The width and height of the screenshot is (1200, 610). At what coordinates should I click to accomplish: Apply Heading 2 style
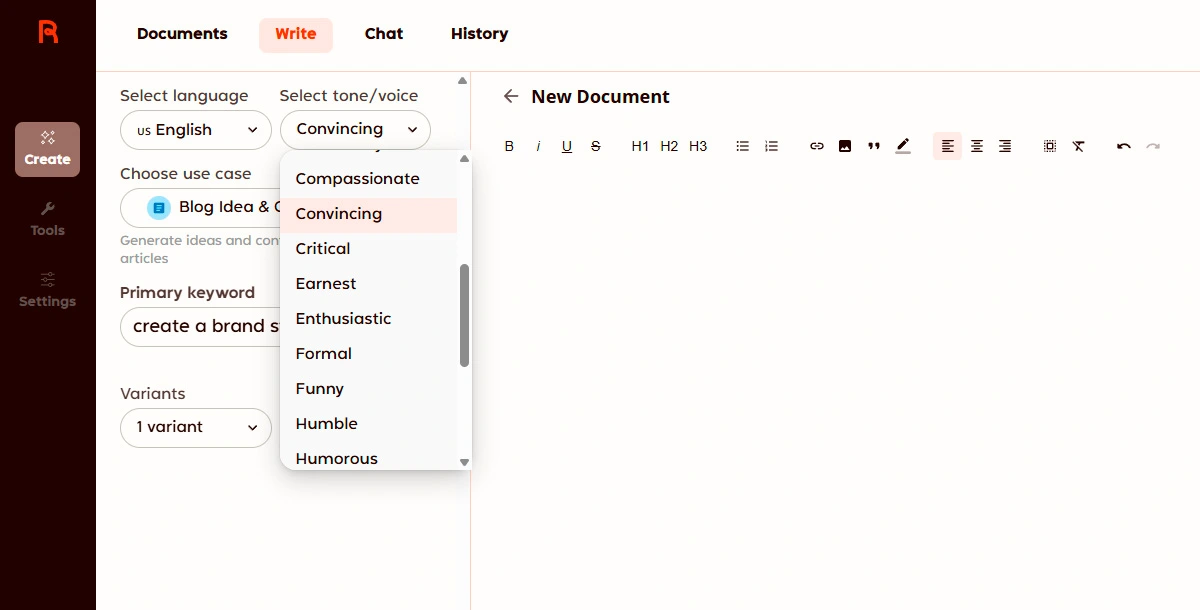[669, 146]
